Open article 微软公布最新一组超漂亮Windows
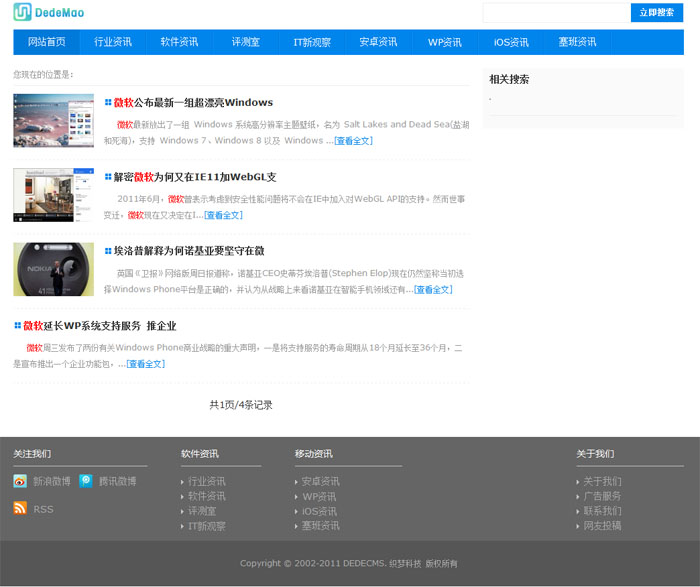This screenshot has height=587, width=700. point(193,102)
